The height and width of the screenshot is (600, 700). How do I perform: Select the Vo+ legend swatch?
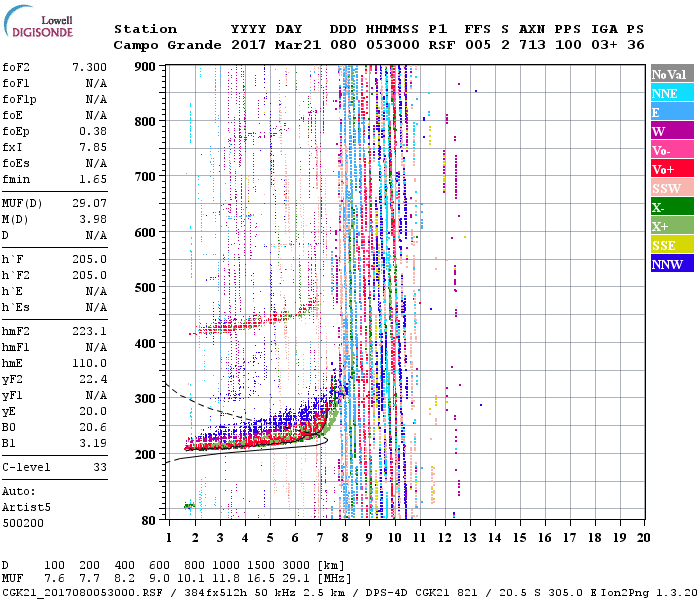pos(672,169)
